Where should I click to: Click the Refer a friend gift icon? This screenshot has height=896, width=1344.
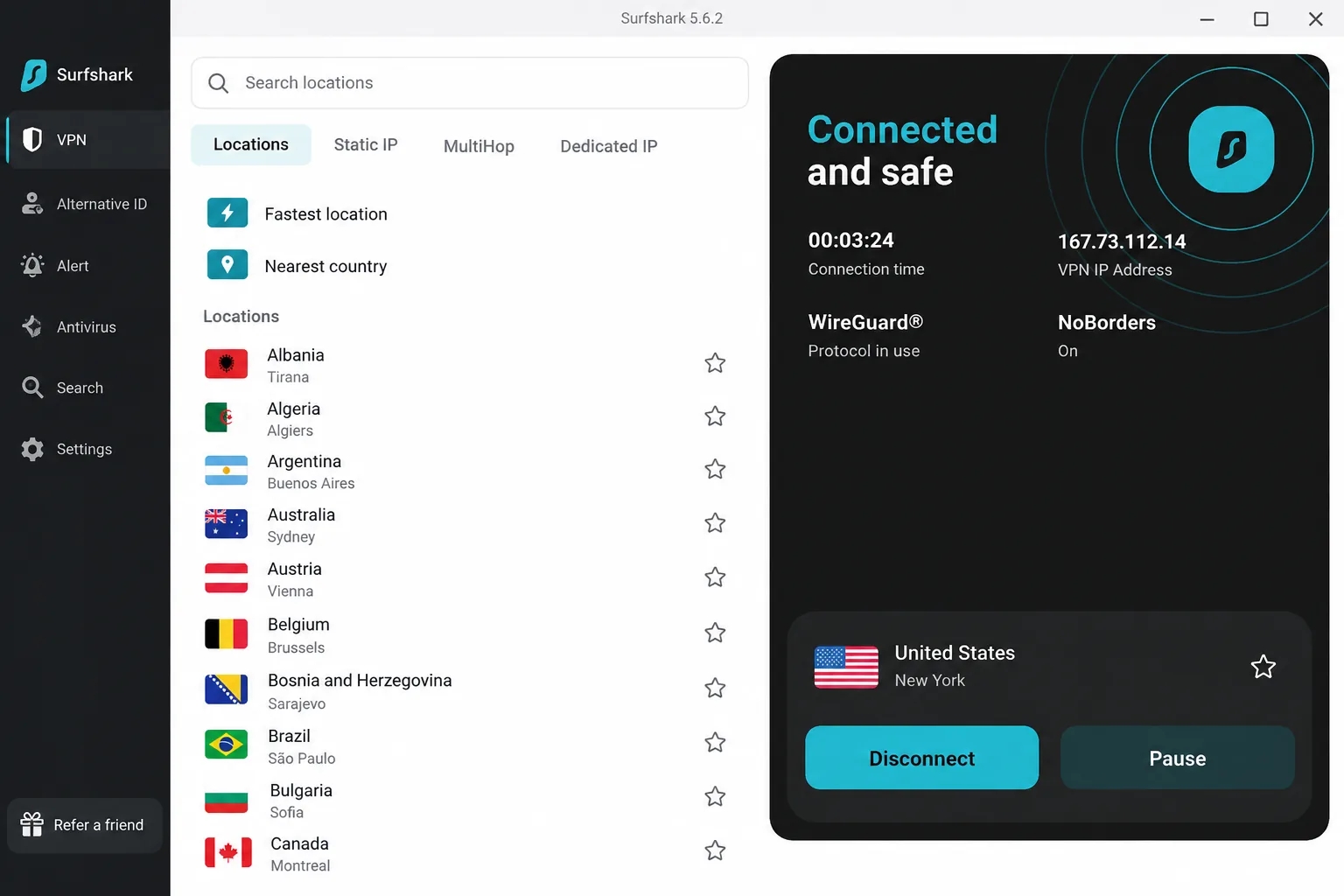click(x=32, y=824)
